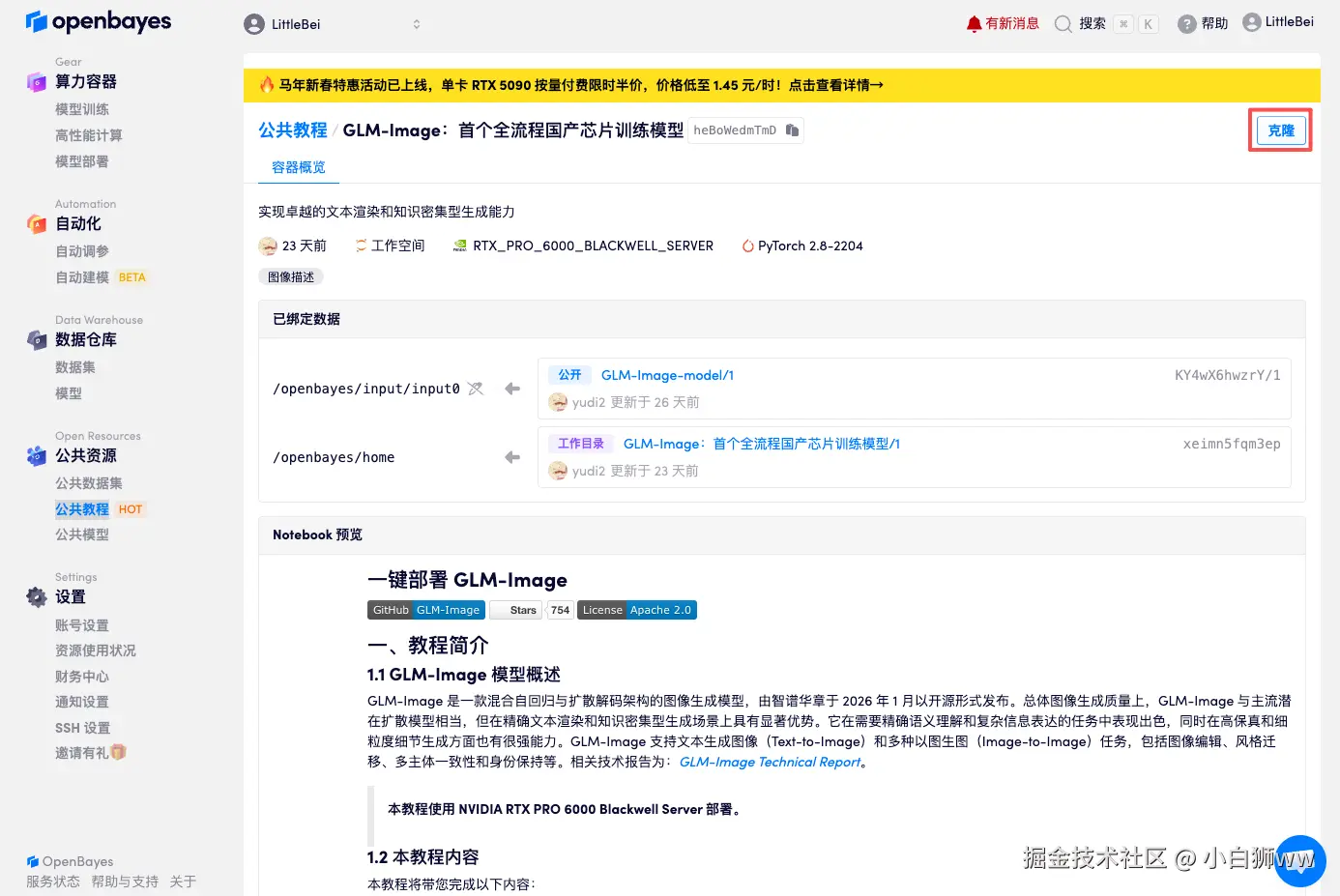Click the GitHub GLM-Image badge

pos(426,610)
